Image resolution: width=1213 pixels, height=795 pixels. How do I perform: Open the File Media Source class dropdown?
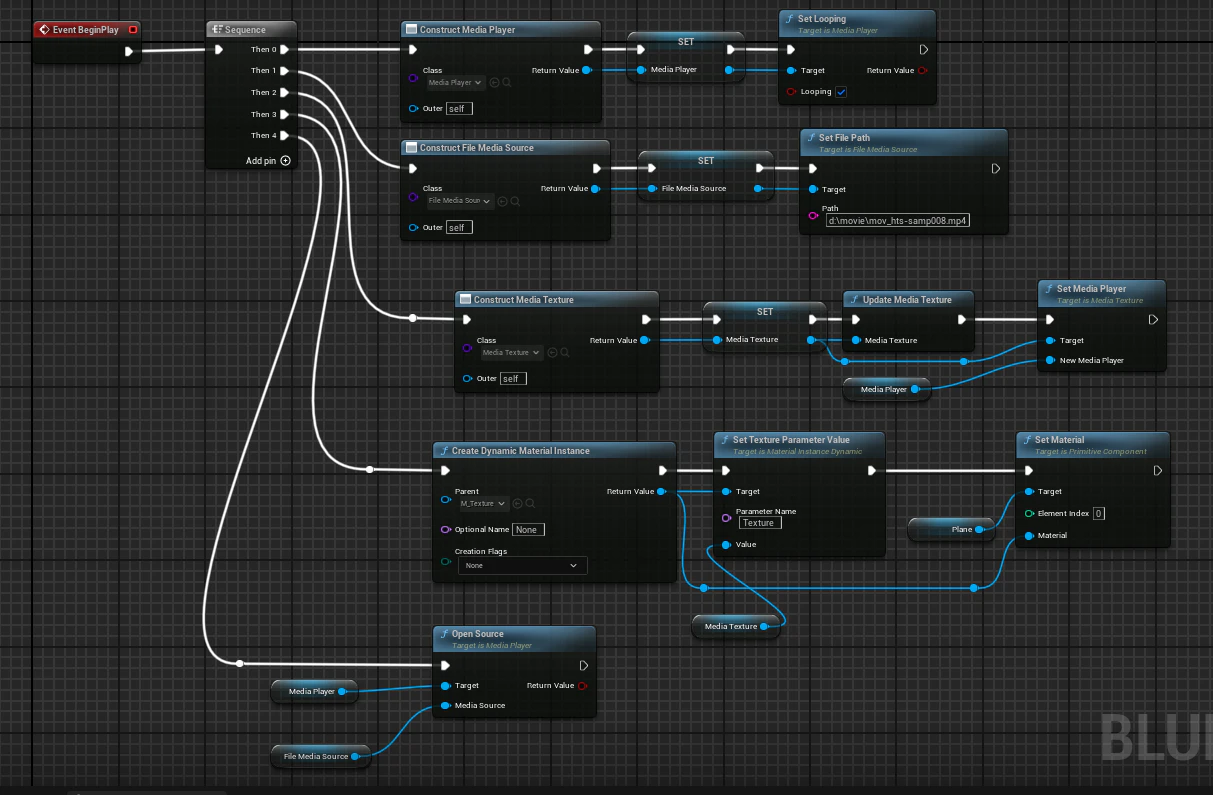460,201
